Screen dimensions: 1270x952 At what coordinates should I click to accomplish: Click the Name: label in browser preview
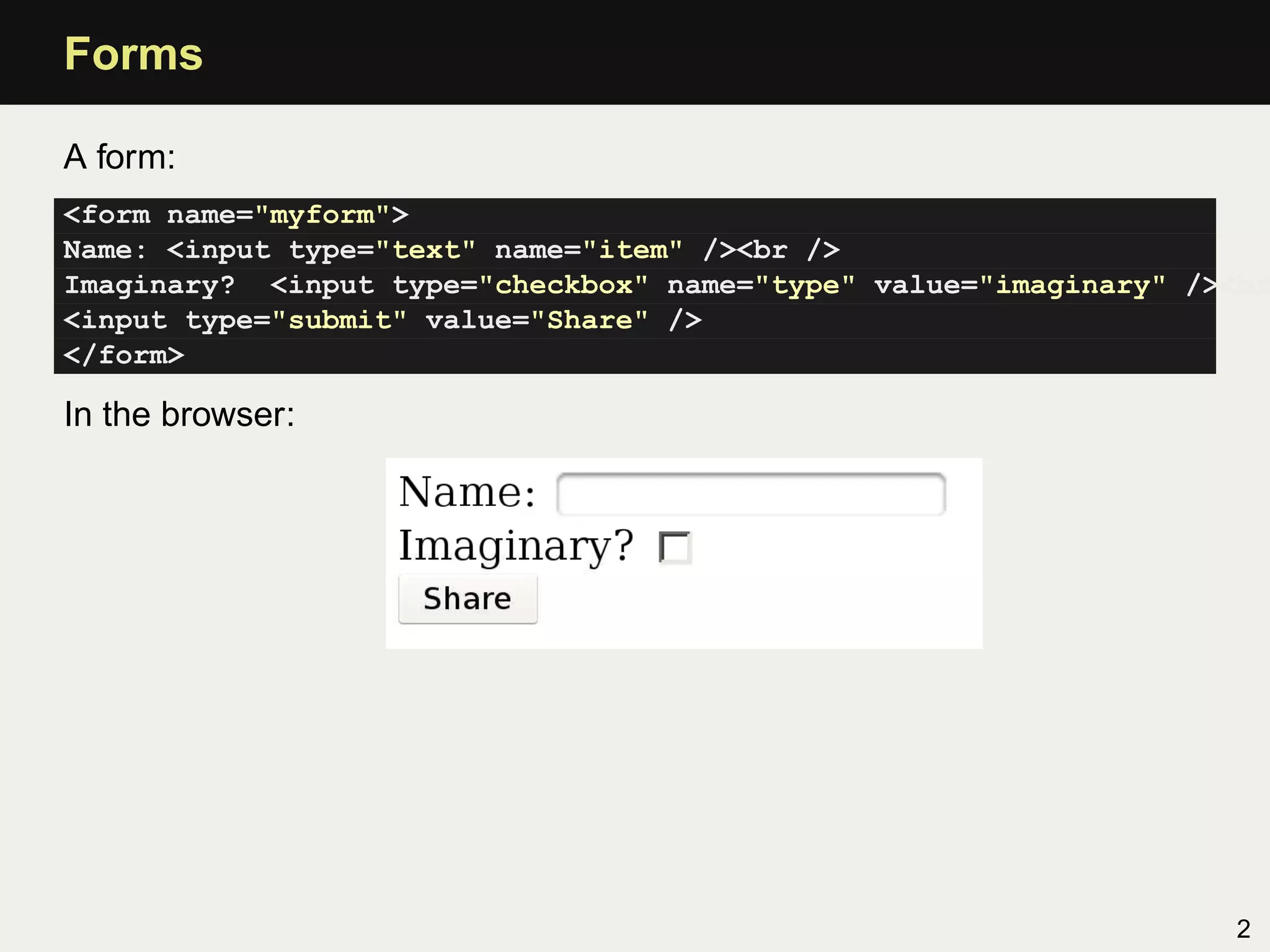(x=467, y=493)
